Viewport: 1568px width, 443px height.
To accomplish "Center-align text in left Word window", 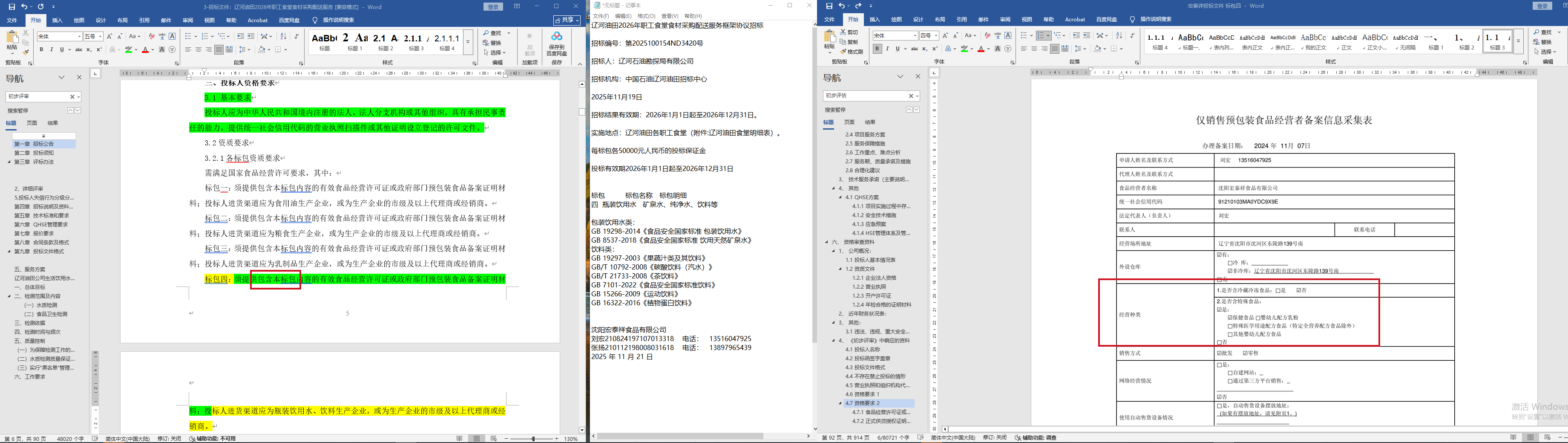I will 199,50.
